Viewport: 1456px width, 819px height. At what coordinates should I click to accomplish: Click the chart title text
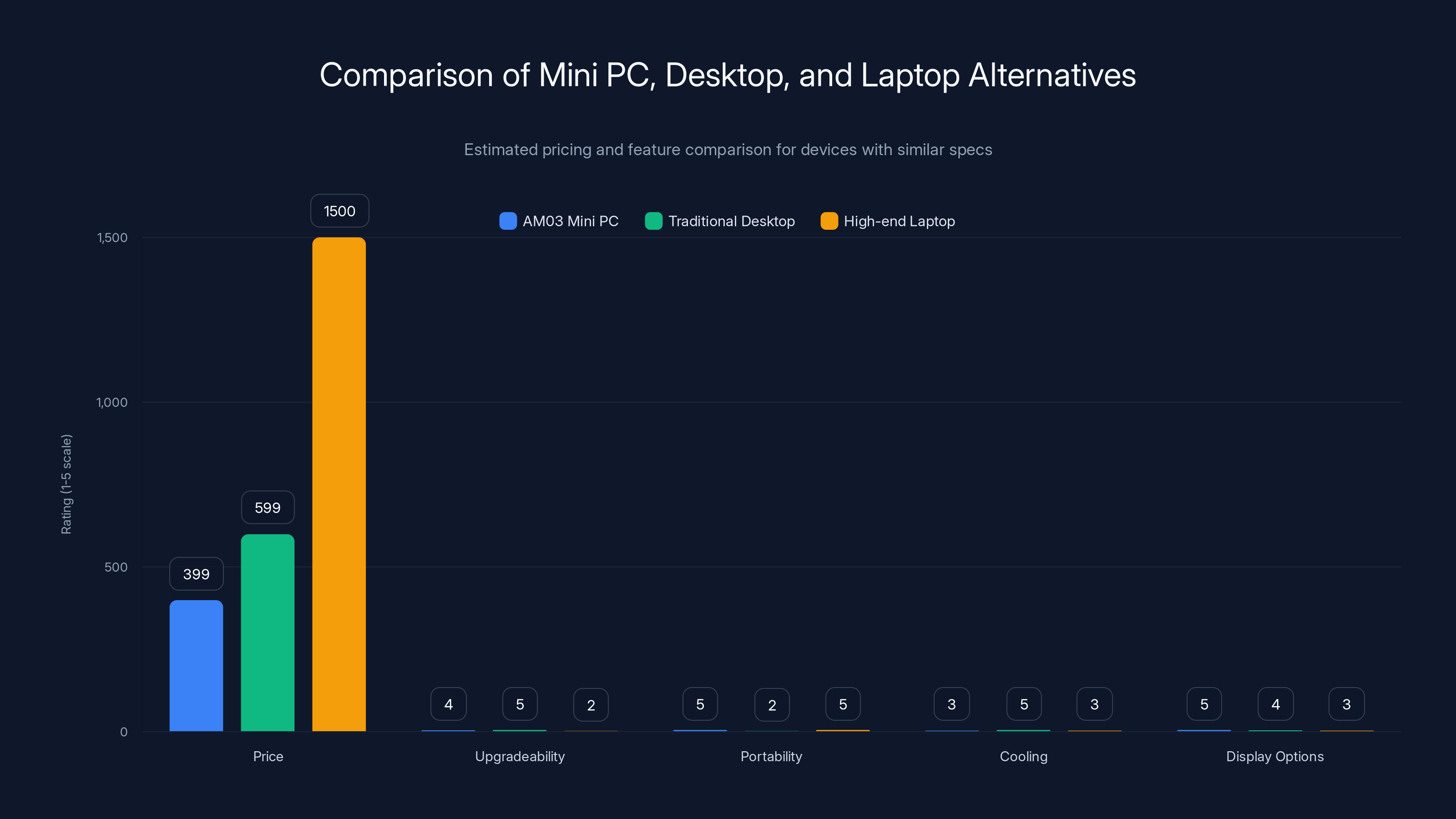tap(728, 75)
